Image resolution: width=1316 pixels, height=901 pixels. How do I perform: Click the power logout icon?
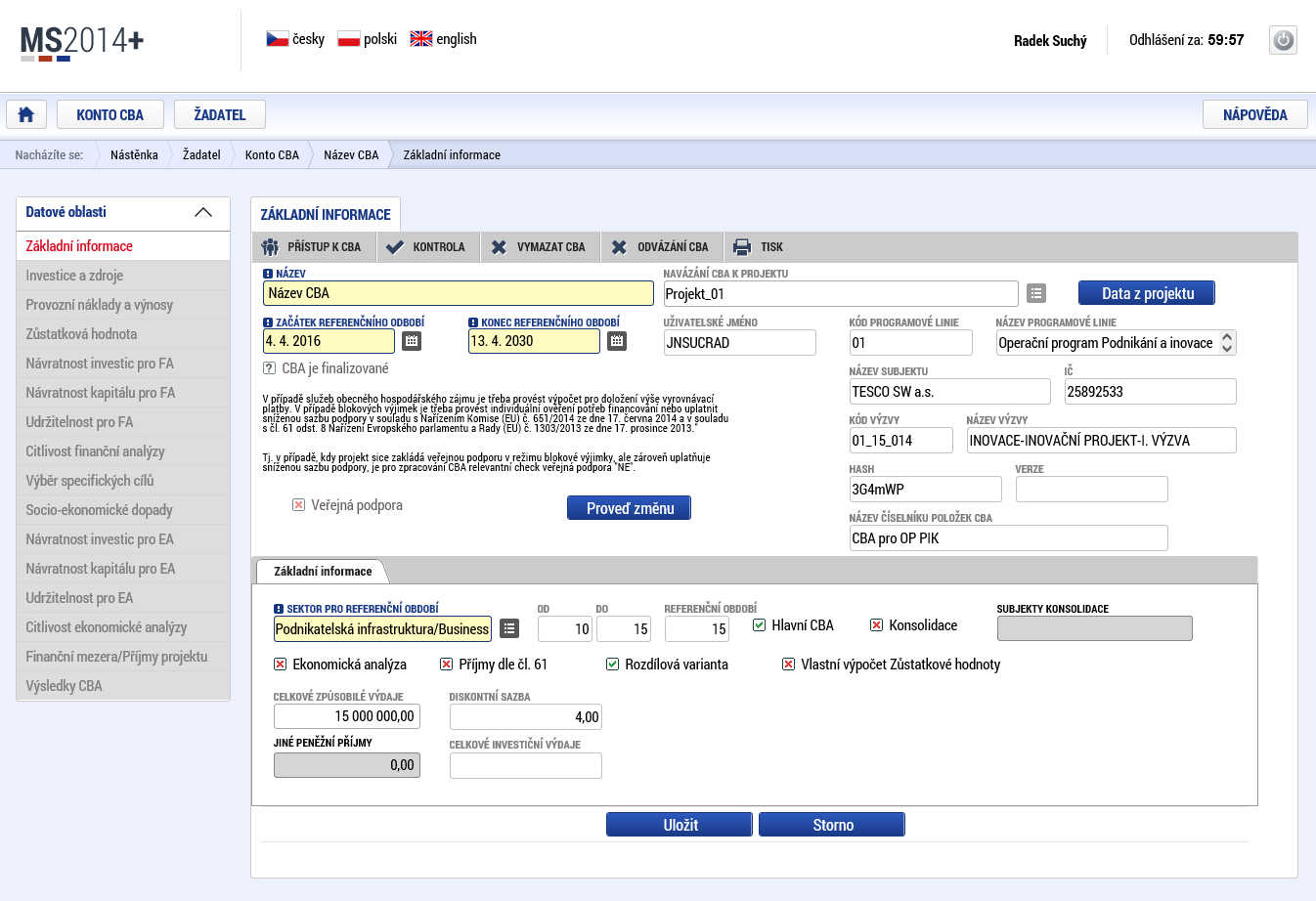click(1283, 40)
